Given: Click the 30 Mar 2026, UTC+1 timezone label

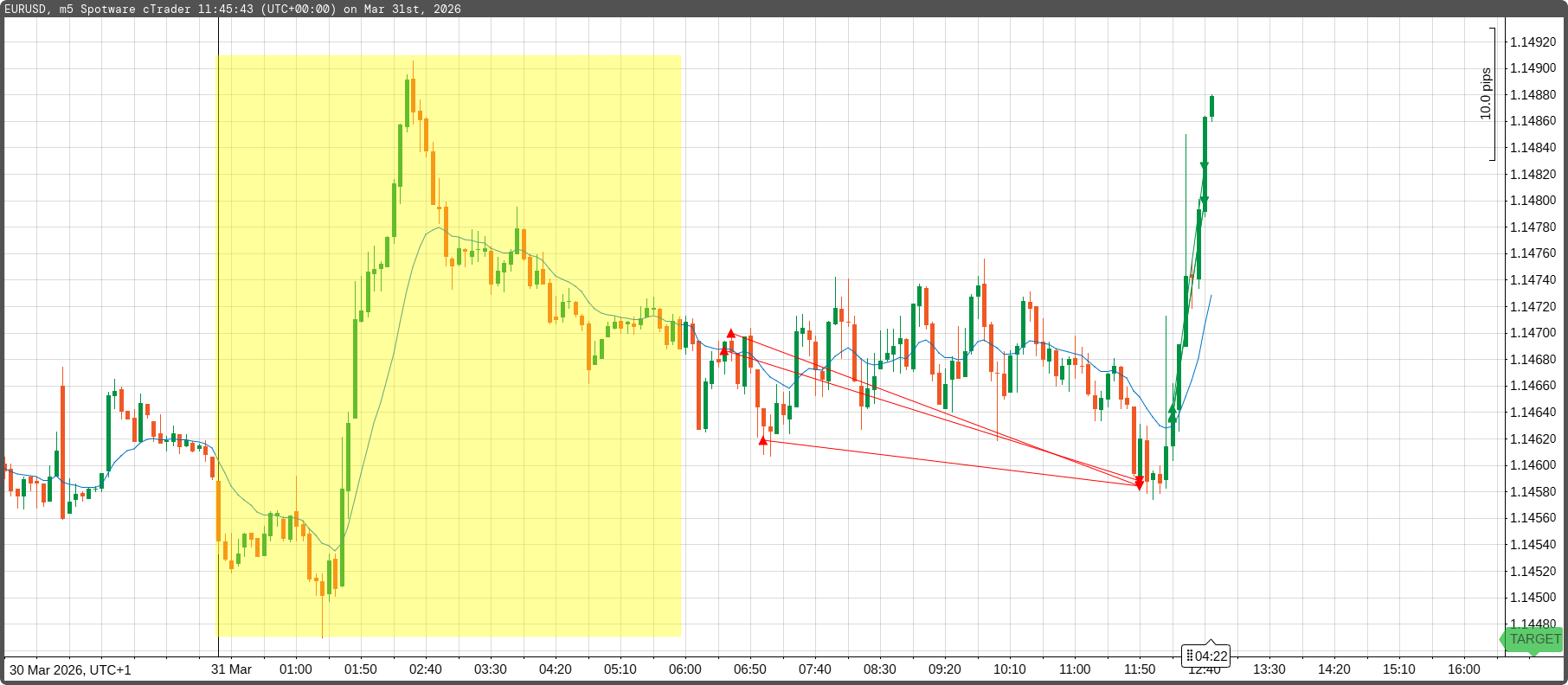Looking at the screenshot, I should coord(71,669).
